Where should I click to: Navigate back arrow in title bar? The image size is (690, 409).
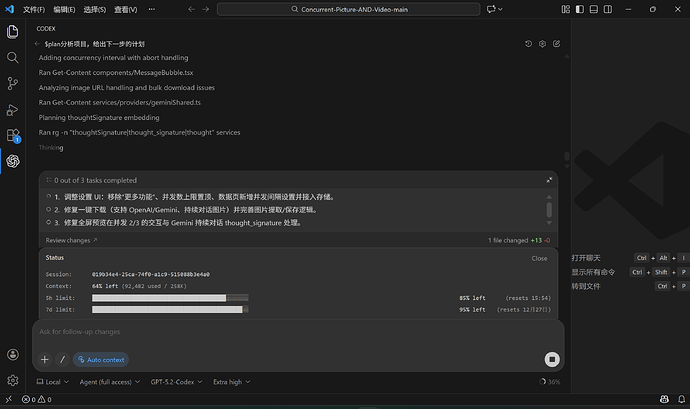tap(191, 9)
